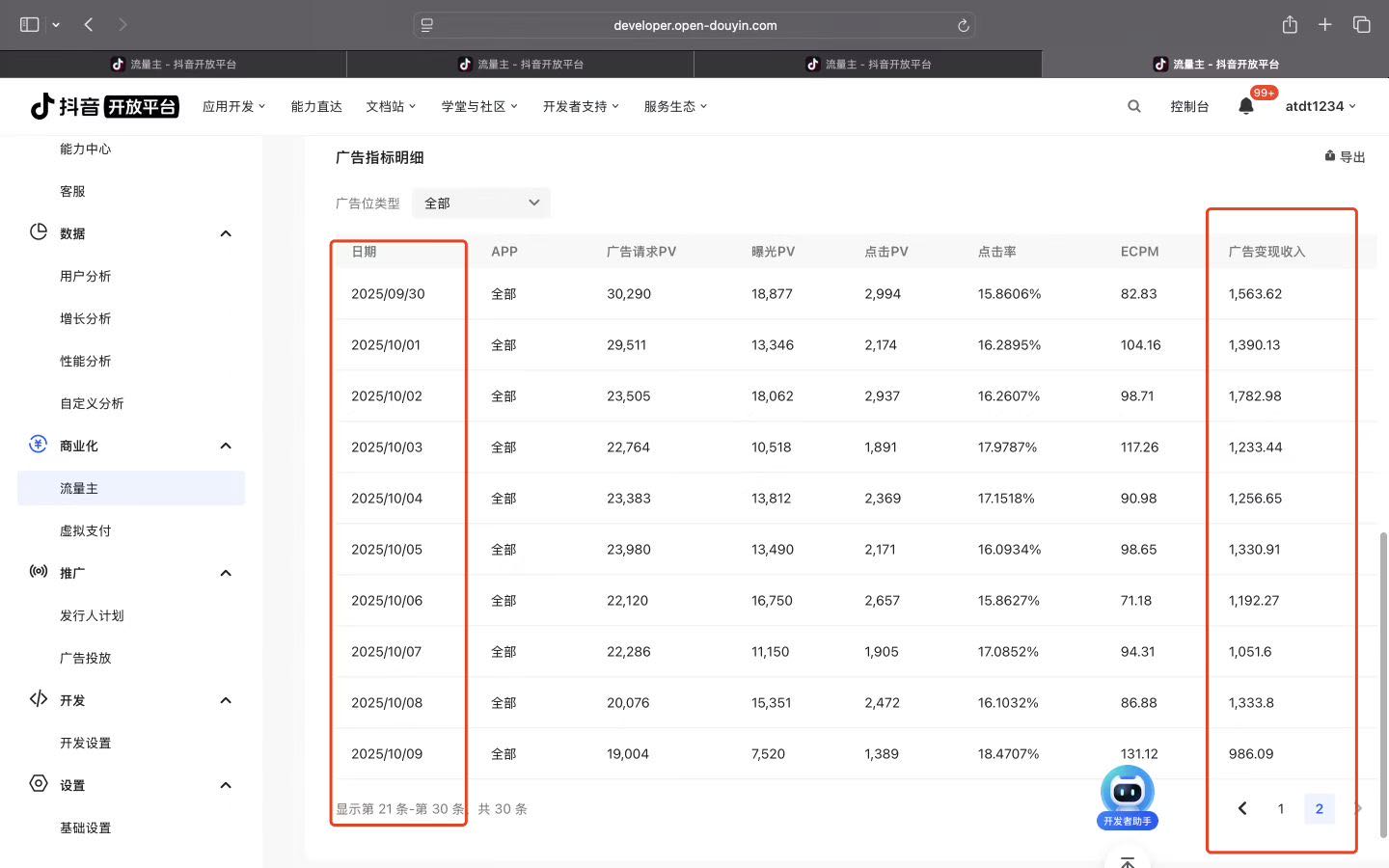Image resolution: width=1389 pixels, height=868 pixels.
Task: Click the search magnifier icon
Action: pos(1134,106)
